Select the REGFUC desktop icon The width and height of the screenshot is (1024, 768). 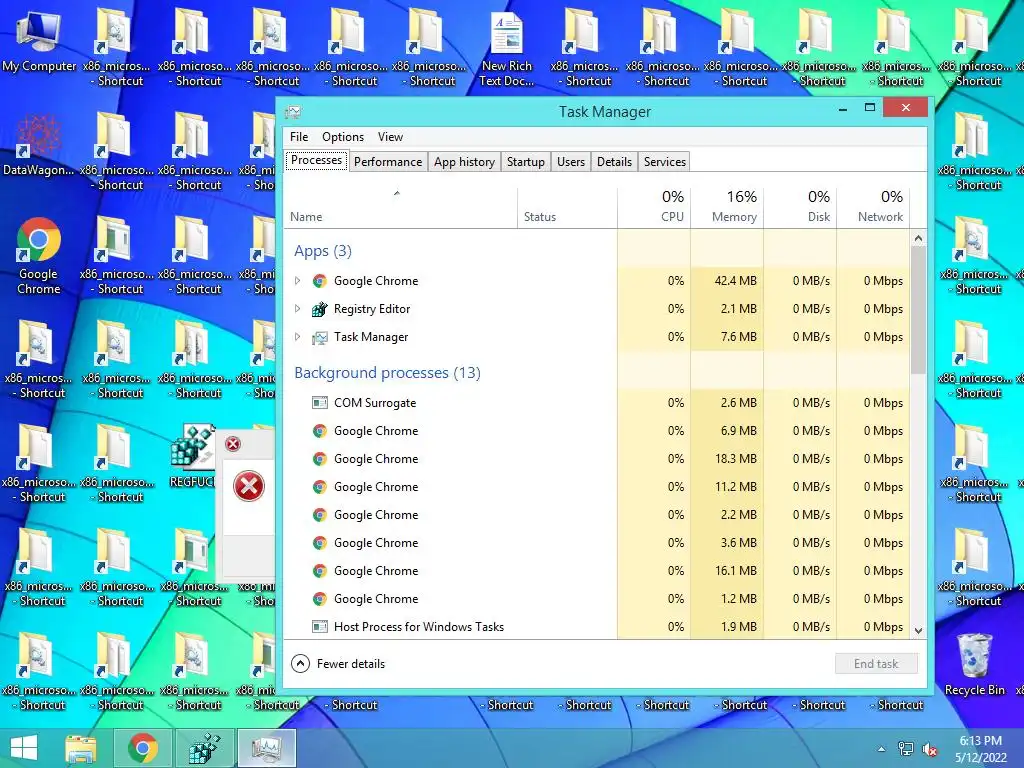tap(192, 456)
